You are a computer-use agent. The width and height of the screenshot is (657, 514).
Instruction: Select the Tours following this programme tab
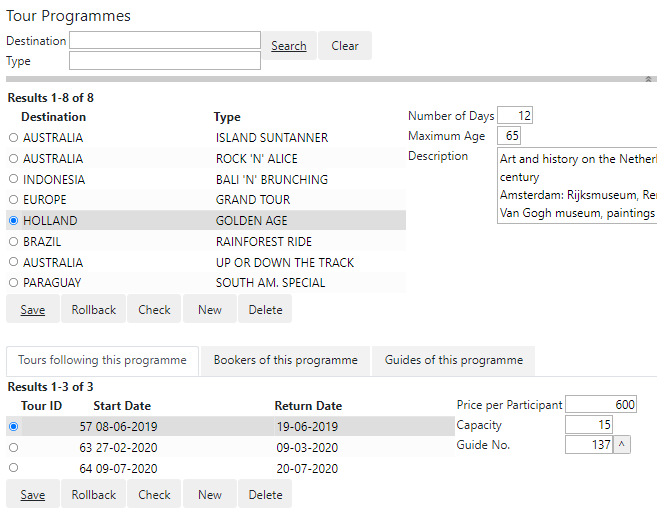point(102,361)
